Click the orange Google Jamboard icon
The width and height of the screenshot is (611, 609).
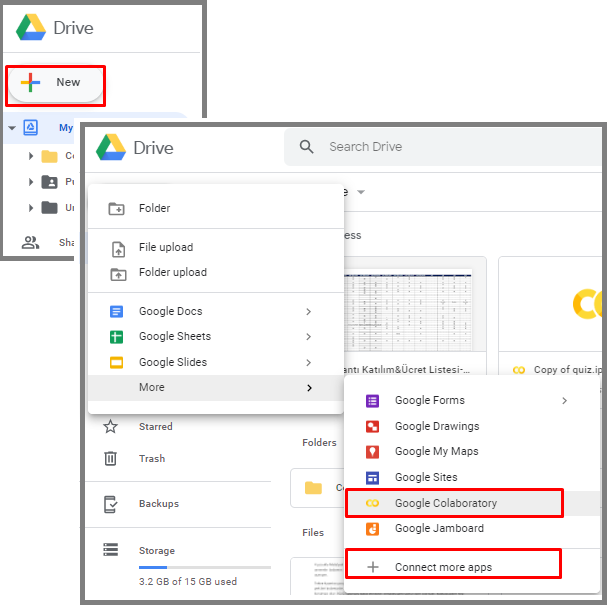tap(373, 529)
